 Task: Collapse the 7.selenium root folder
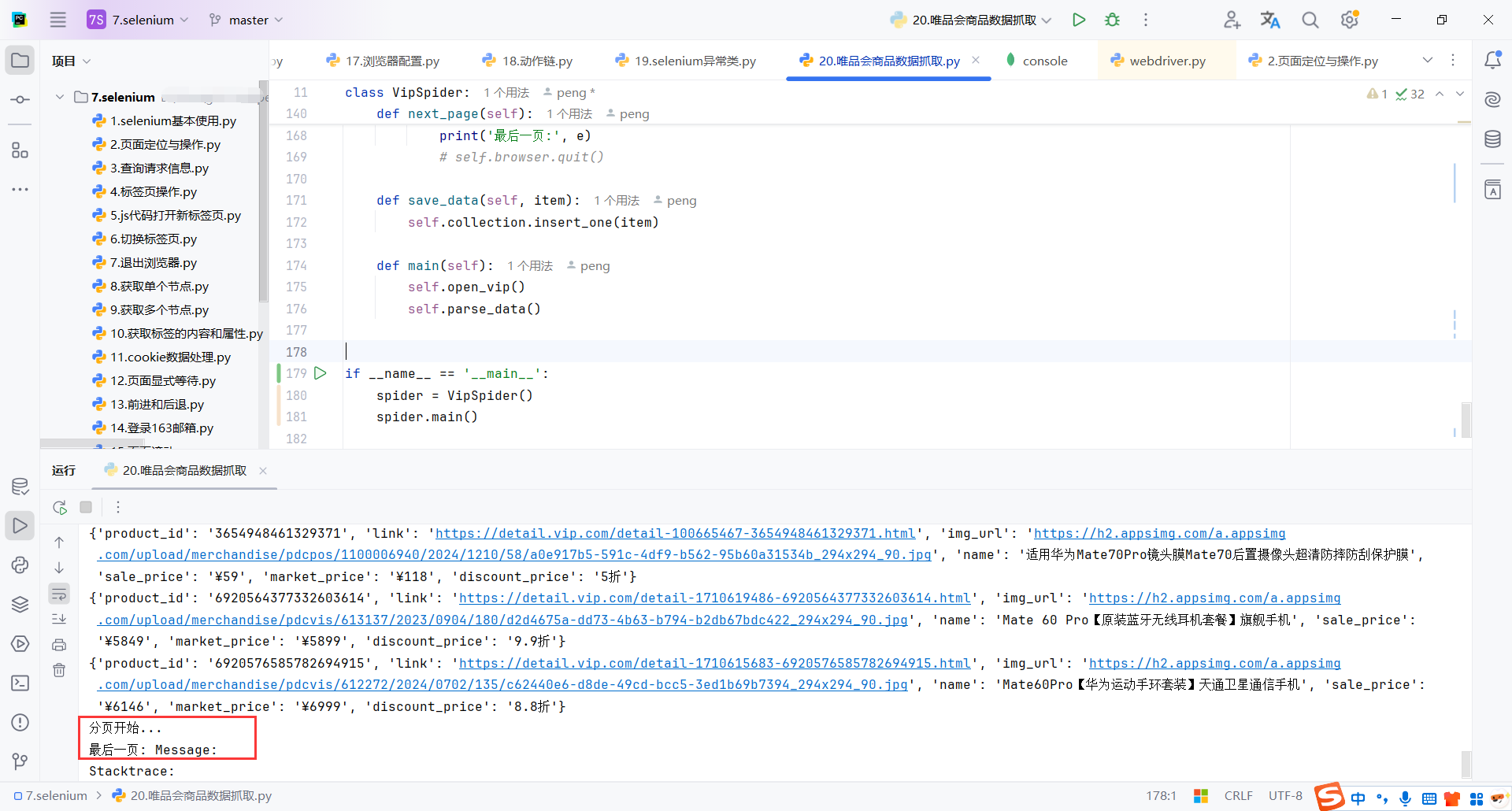tap(59, 97)
